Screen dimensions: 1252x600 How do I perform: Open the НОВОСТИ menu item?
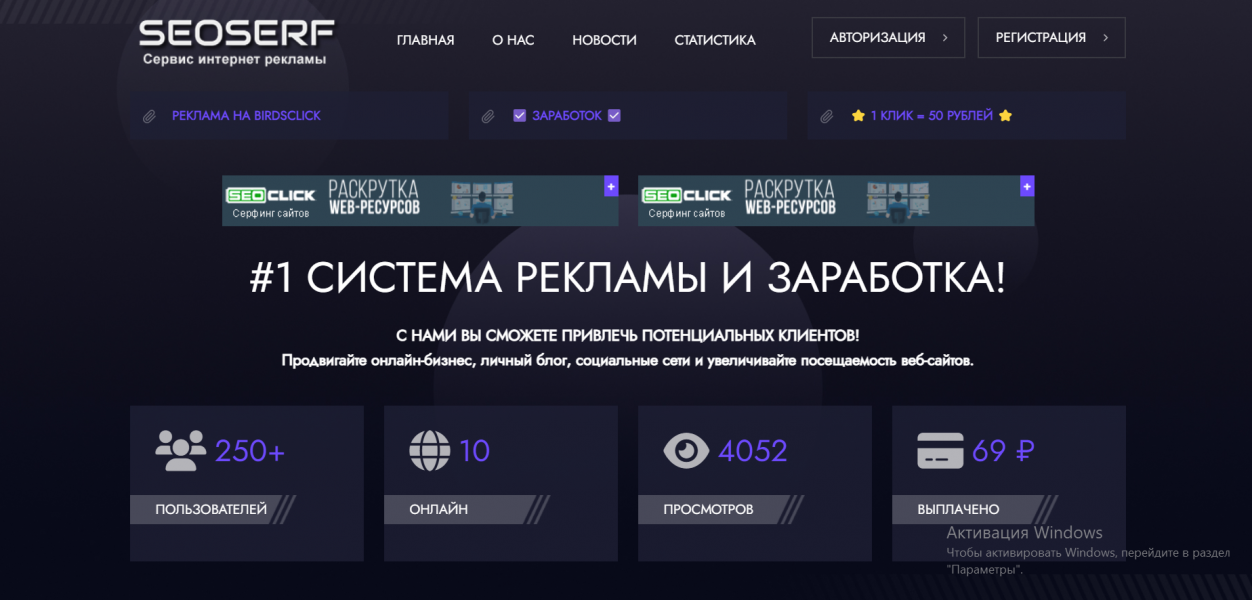click(x=604, y=40)
